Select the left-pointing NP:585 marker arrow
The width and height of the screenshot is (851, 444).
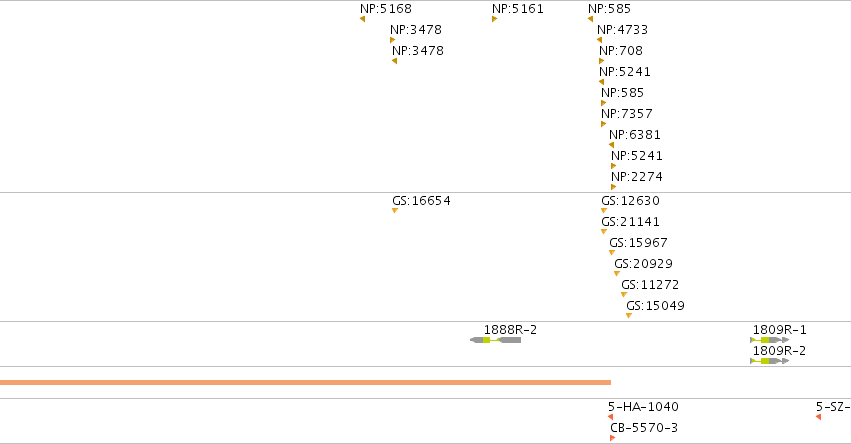point(590,20)
